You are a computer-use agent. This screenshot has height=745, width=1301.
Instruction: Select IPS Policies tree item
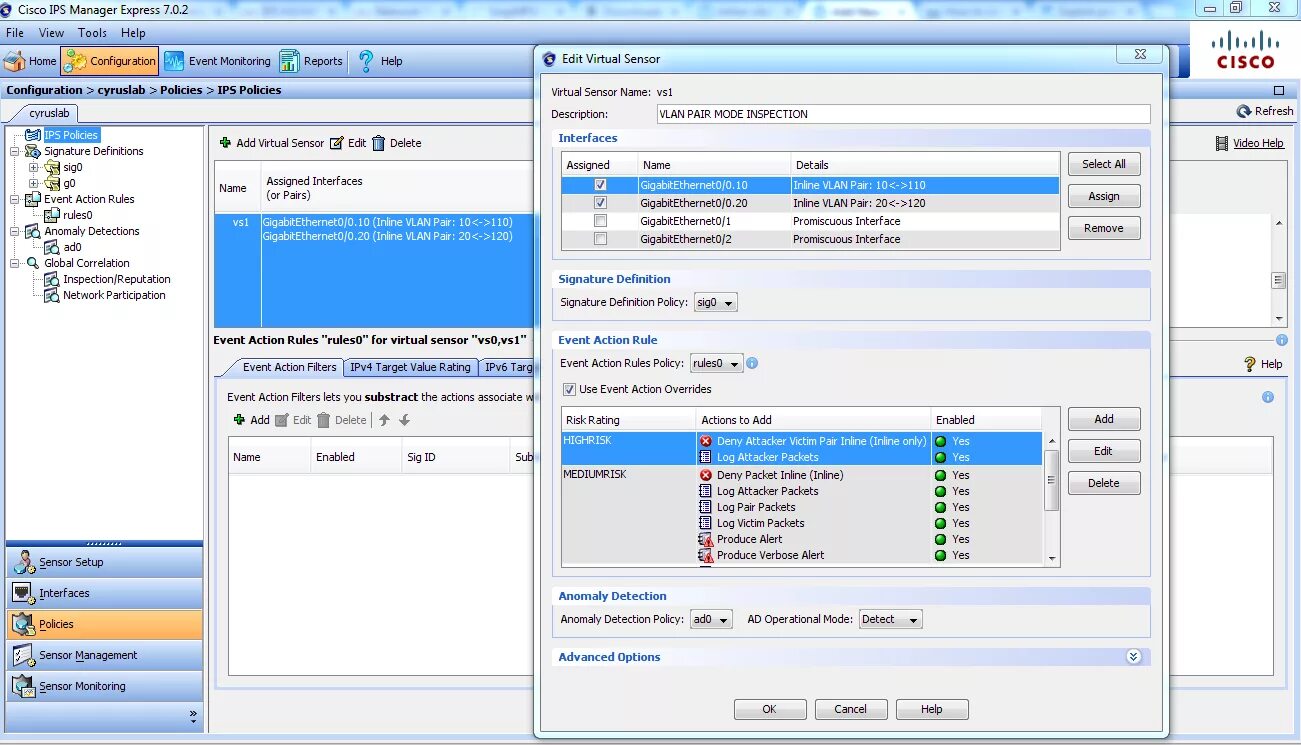(71, 135)
